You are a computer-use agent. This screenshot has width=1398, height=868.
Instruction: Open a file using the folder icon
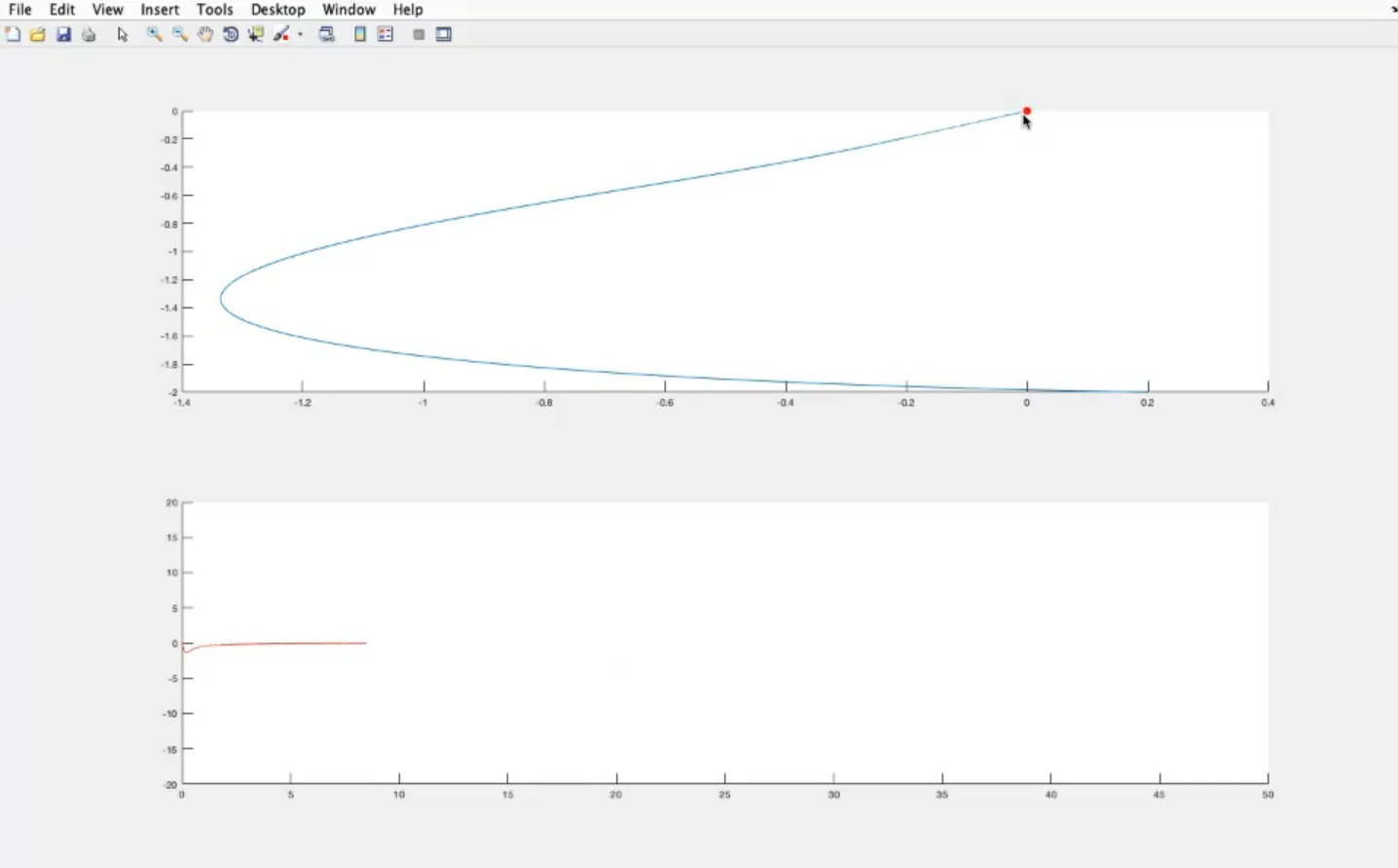coord(38,34)
